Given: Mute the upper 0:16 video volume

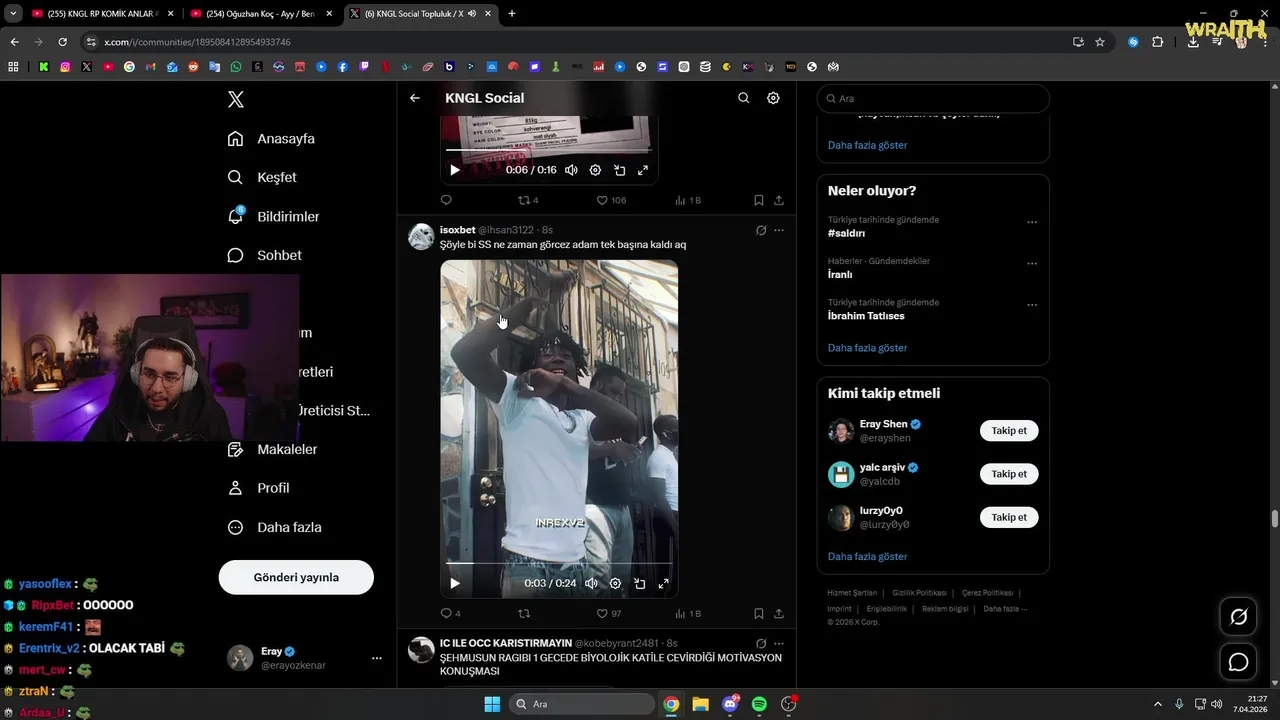Looking at the screenshot, I should pyautogui.click(x=571, y=170).
